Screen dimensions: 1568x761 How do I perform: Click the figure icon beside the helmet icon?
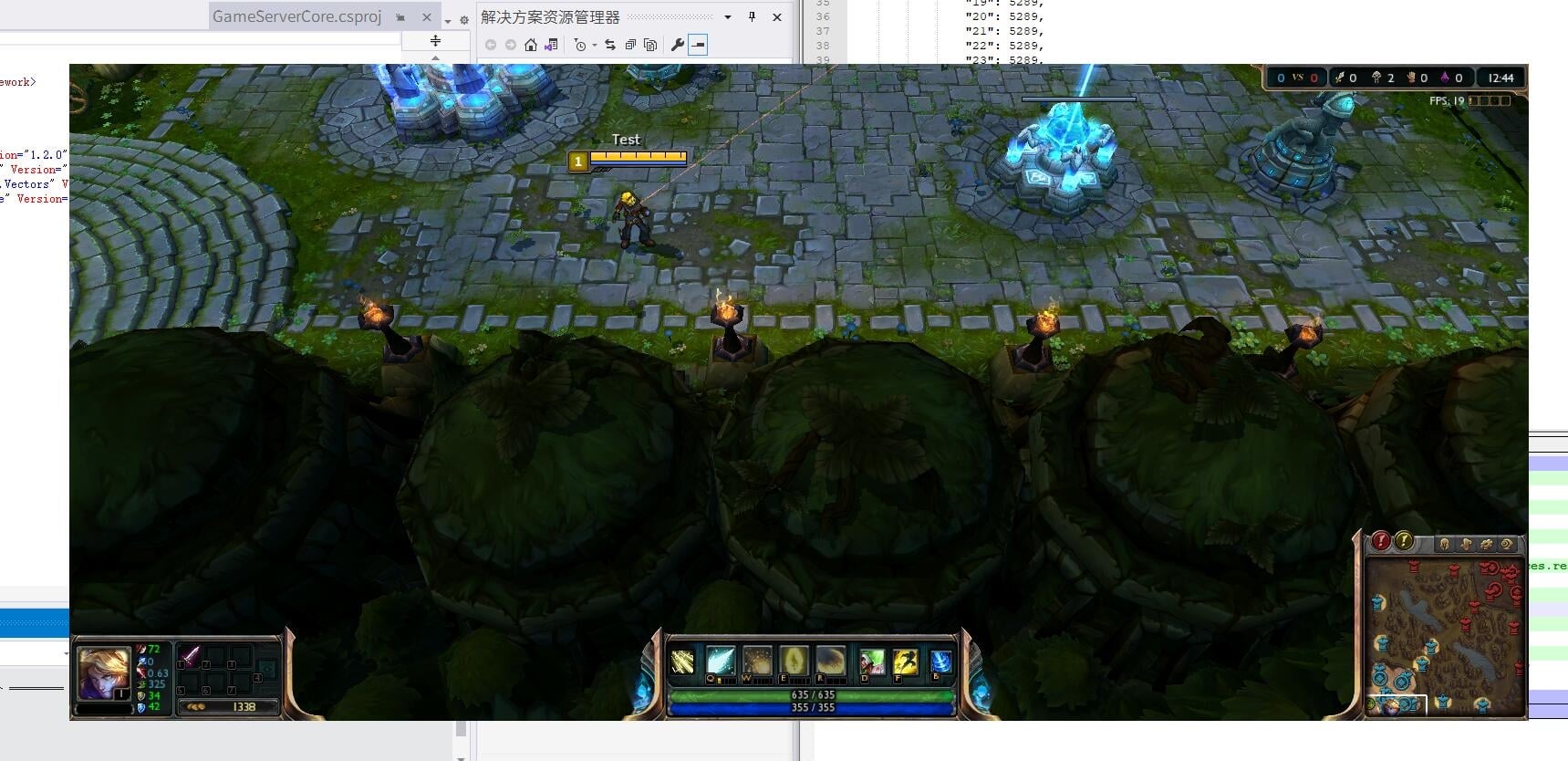point(1466,544)
